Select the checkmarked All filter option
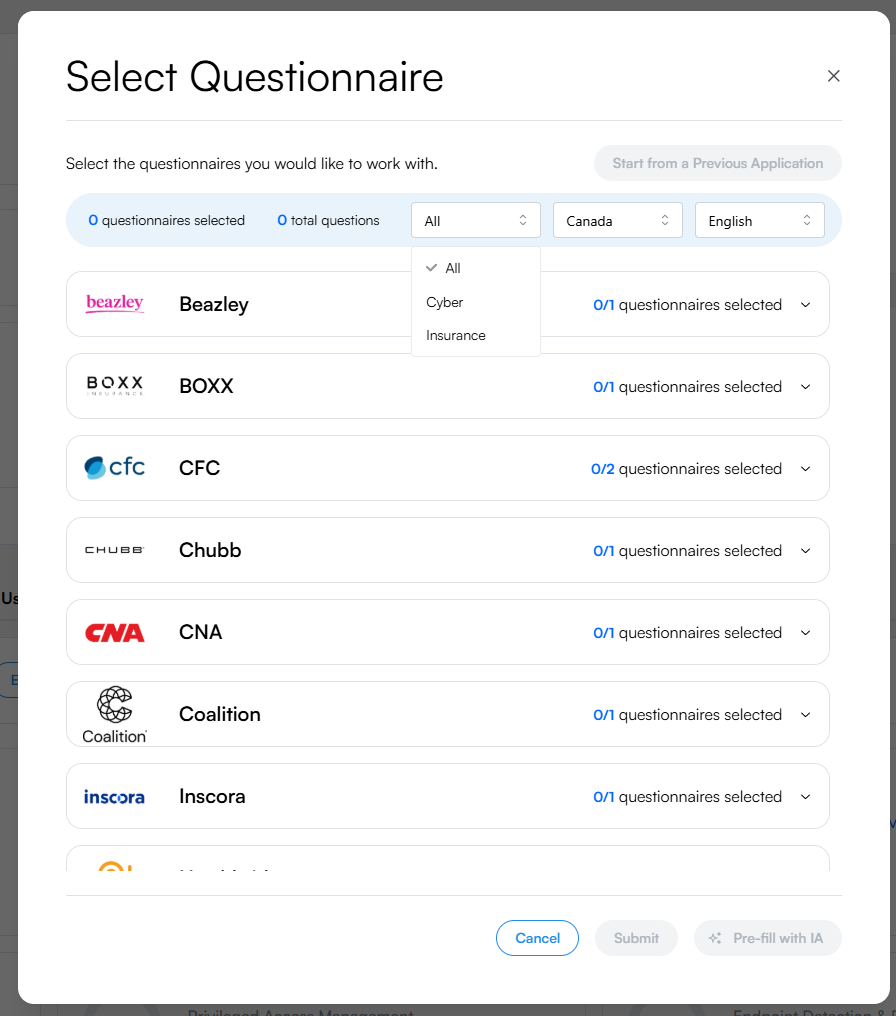 [451, 268]
